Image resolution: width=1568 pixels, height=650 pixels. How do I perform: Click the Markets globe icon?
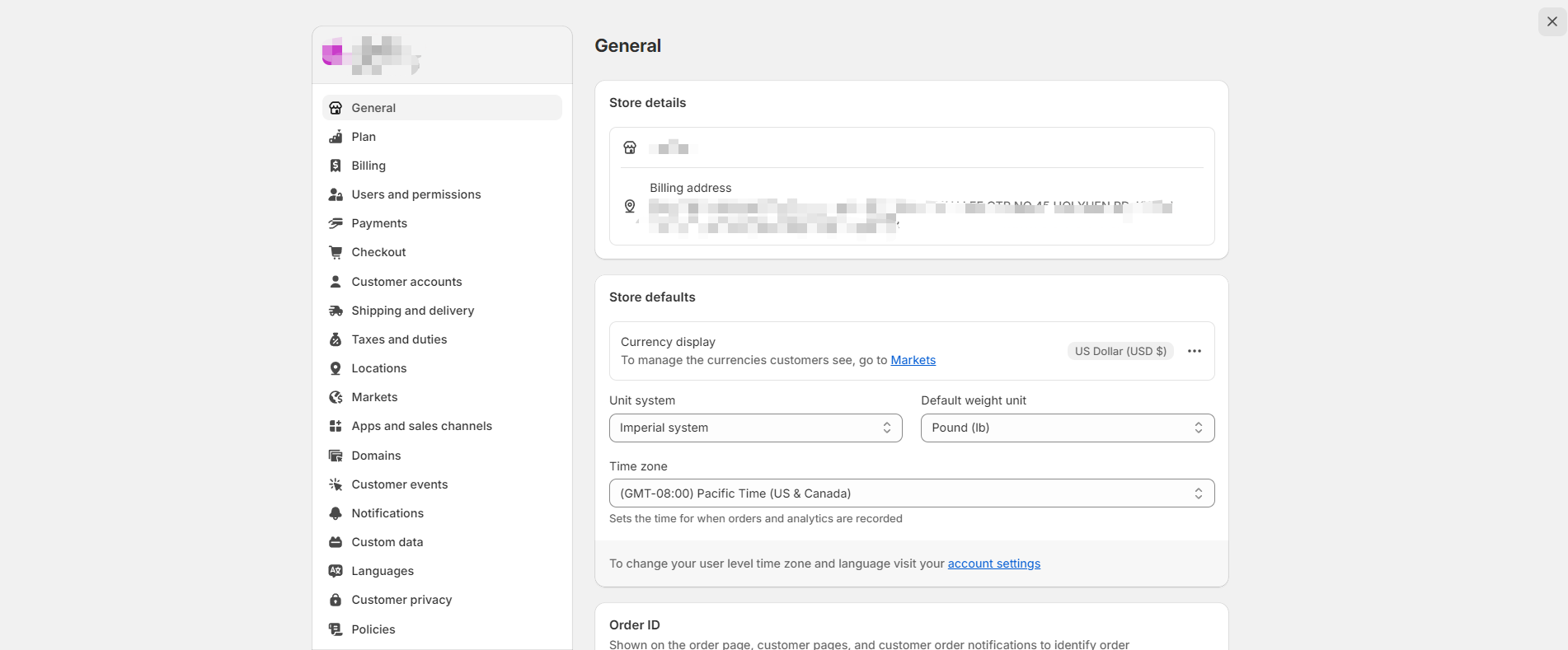click(336, 397)
